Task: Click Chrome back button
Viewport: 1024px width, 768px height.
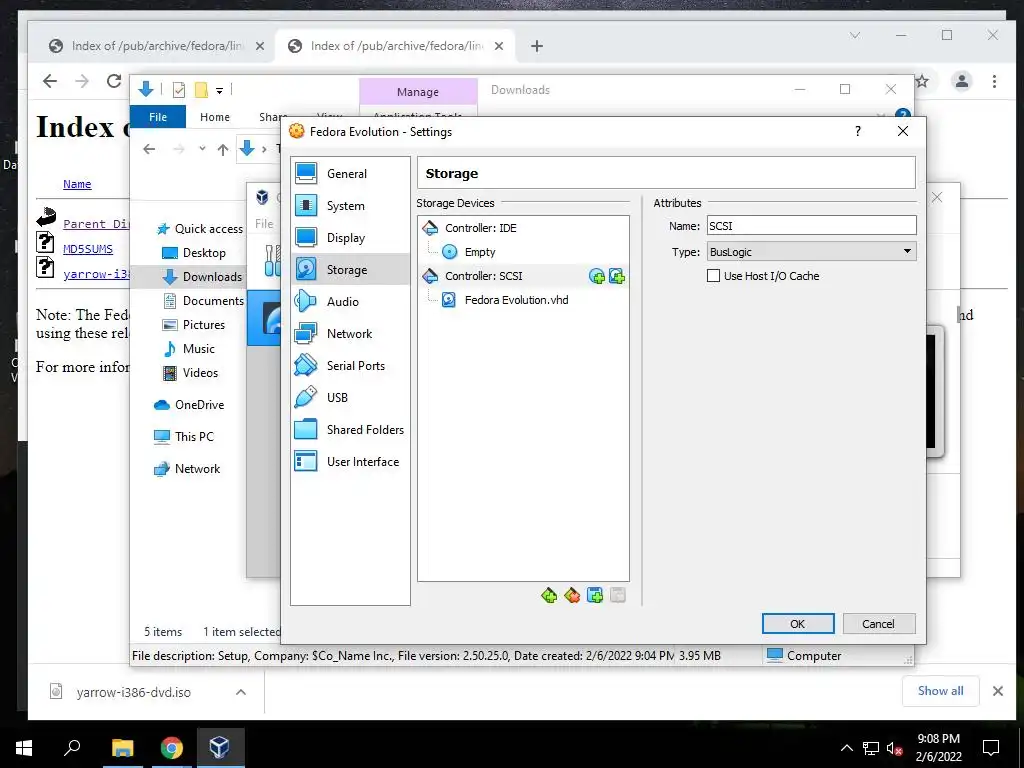Action: (50, 81)
